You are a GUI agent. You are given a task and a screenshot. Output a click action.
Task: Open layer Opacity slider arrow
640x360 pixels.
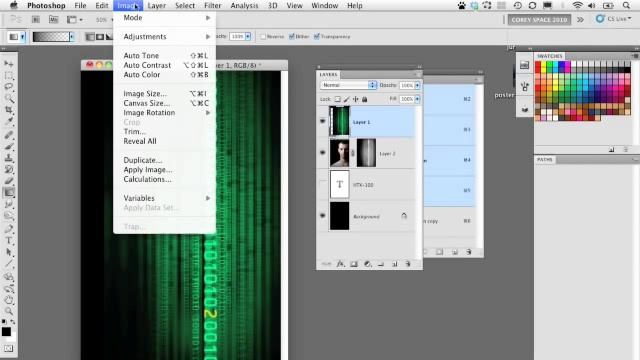coord(417,85)
